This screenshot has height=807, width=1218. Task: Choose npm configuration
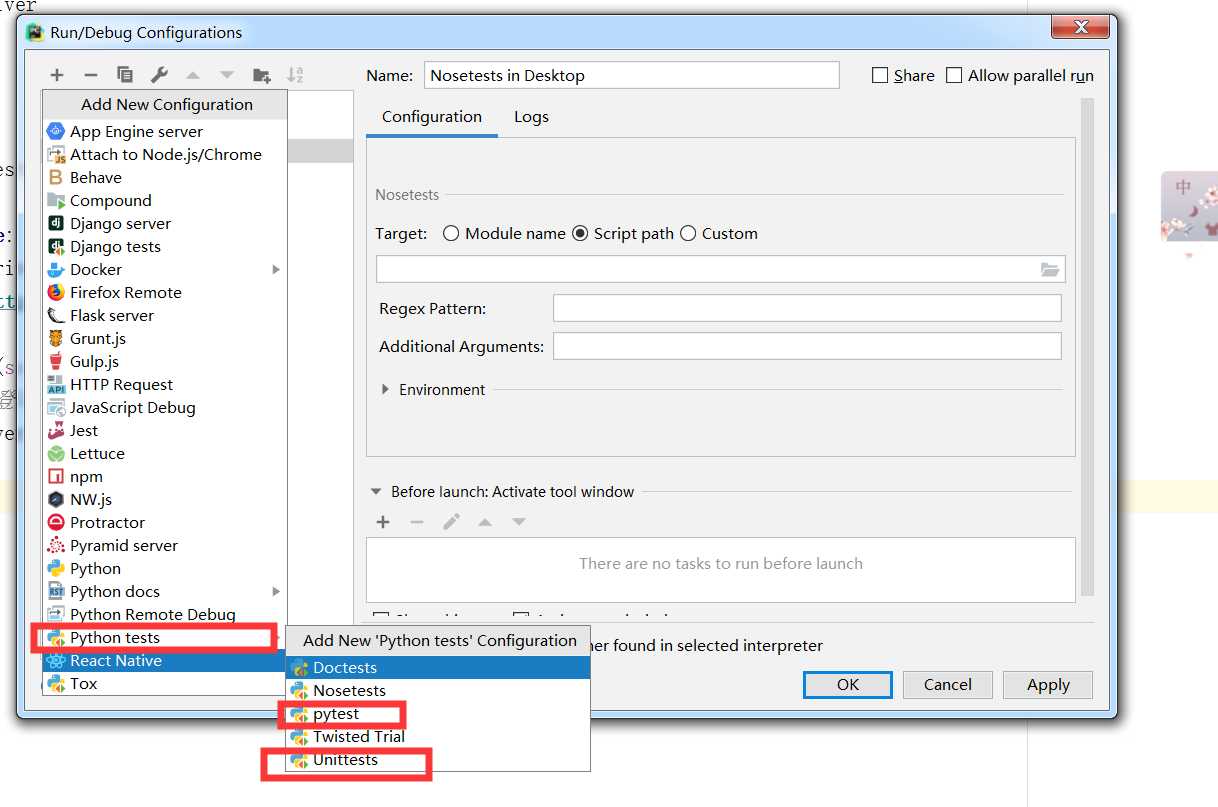164,476
